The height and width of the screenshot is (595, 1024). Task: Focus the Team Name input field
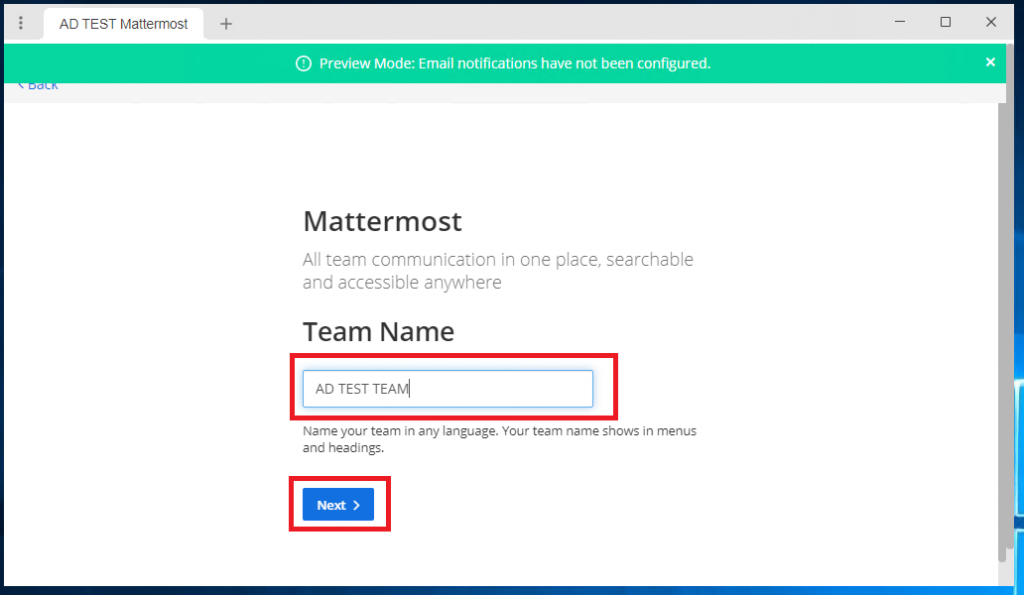(447, 389)
